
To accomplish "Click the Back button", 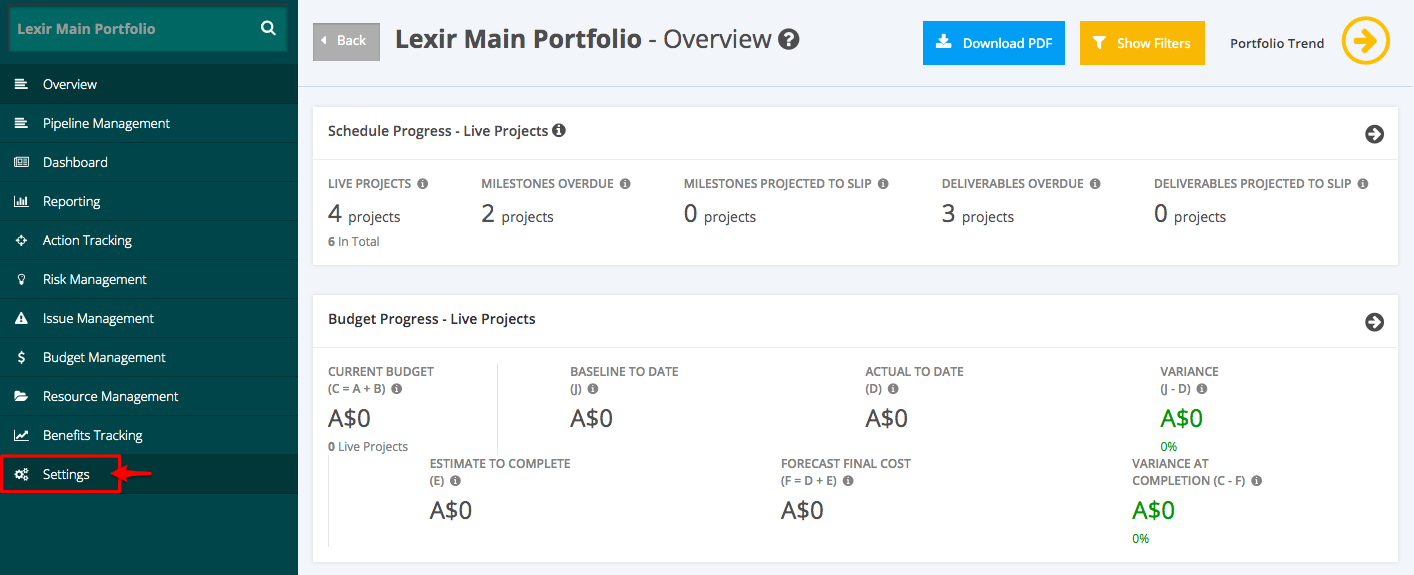I will 346,41.
